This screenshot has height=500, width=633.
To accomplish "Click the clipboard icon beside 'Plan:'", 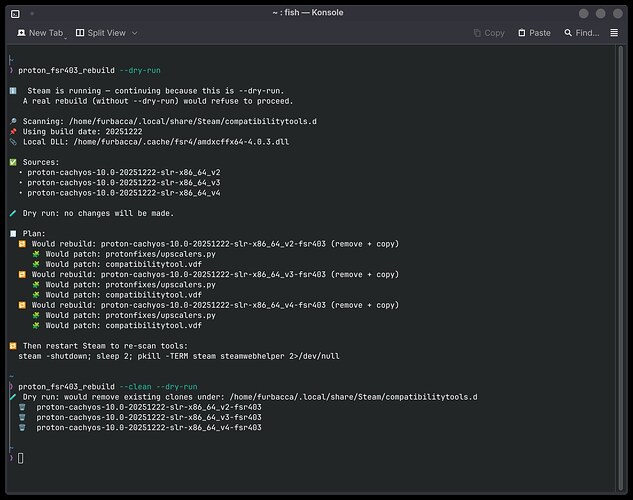I will pyautogui.click(x=13, y=234).
